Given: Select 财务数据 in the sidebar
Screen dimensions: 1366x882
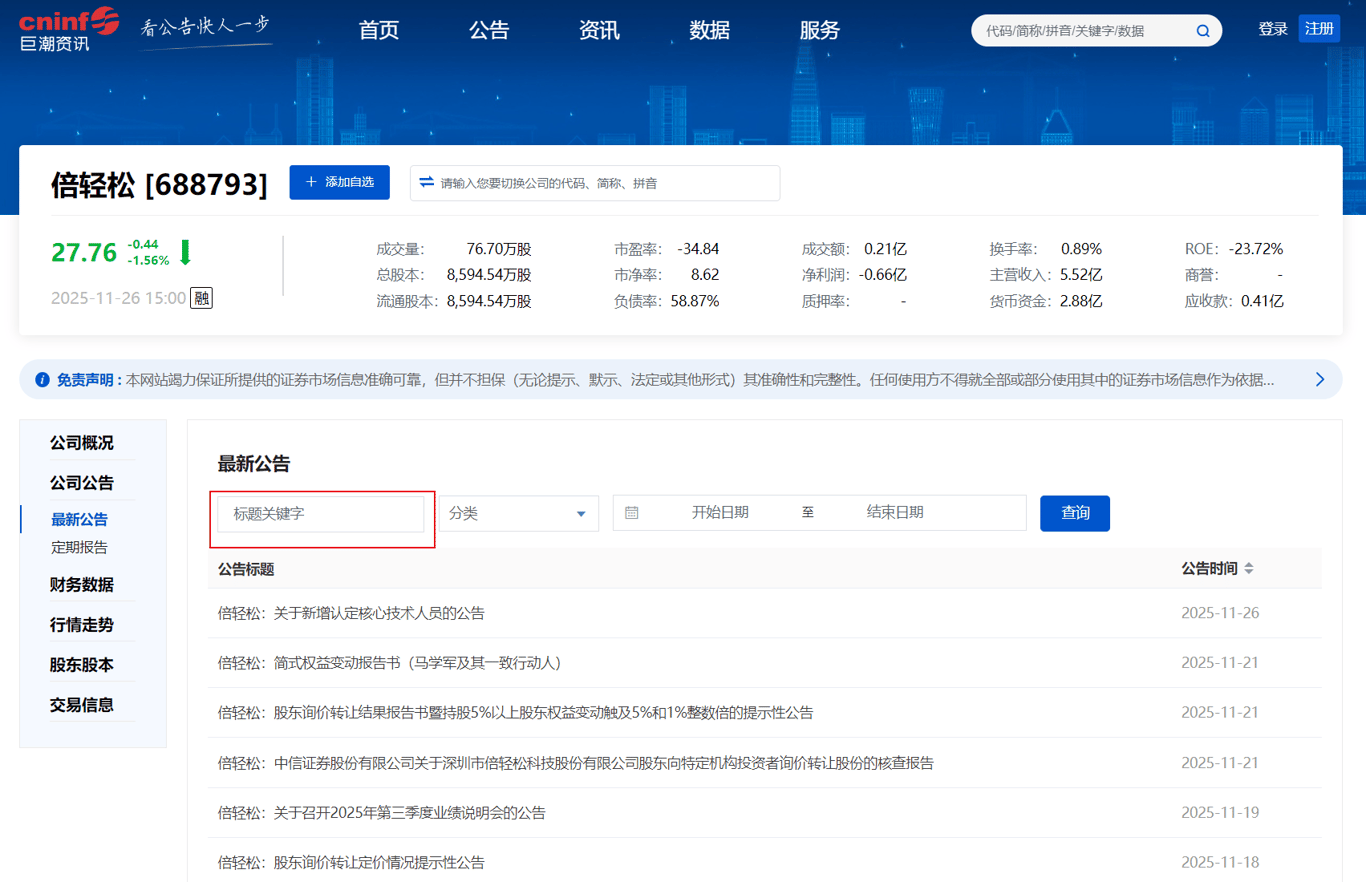Looking at the screenshot, I should (82, 585).
